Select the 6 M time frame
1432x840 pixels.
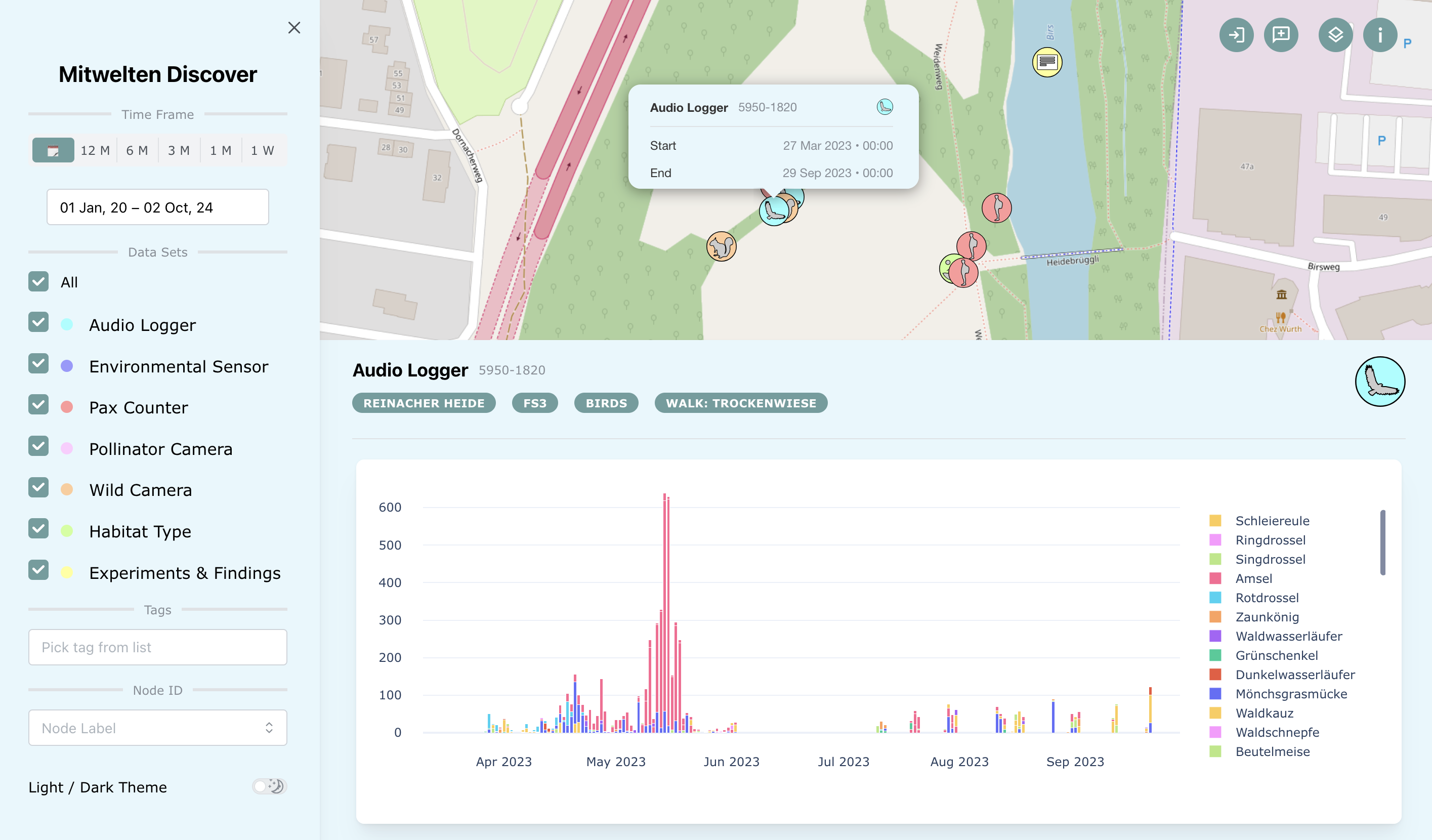pos(137,150)
